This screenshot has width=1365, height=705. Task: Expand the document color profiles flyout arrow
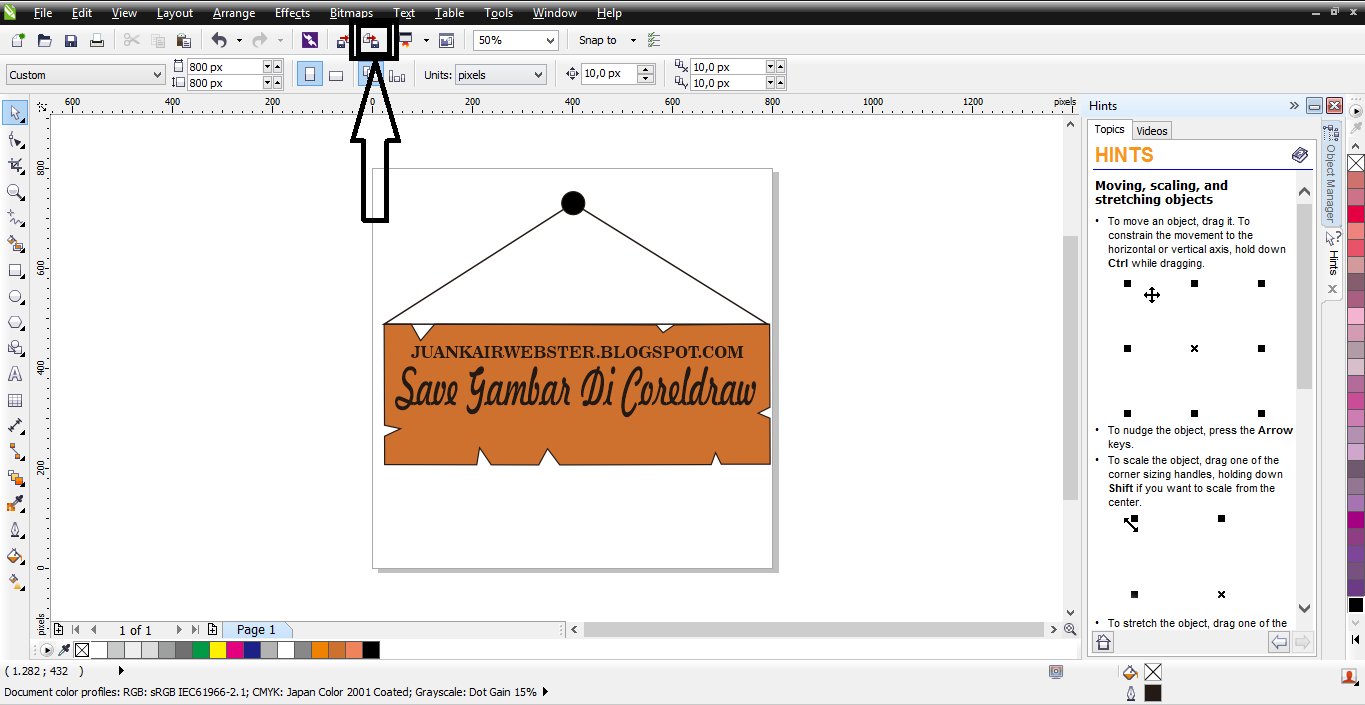click(545, 692)
